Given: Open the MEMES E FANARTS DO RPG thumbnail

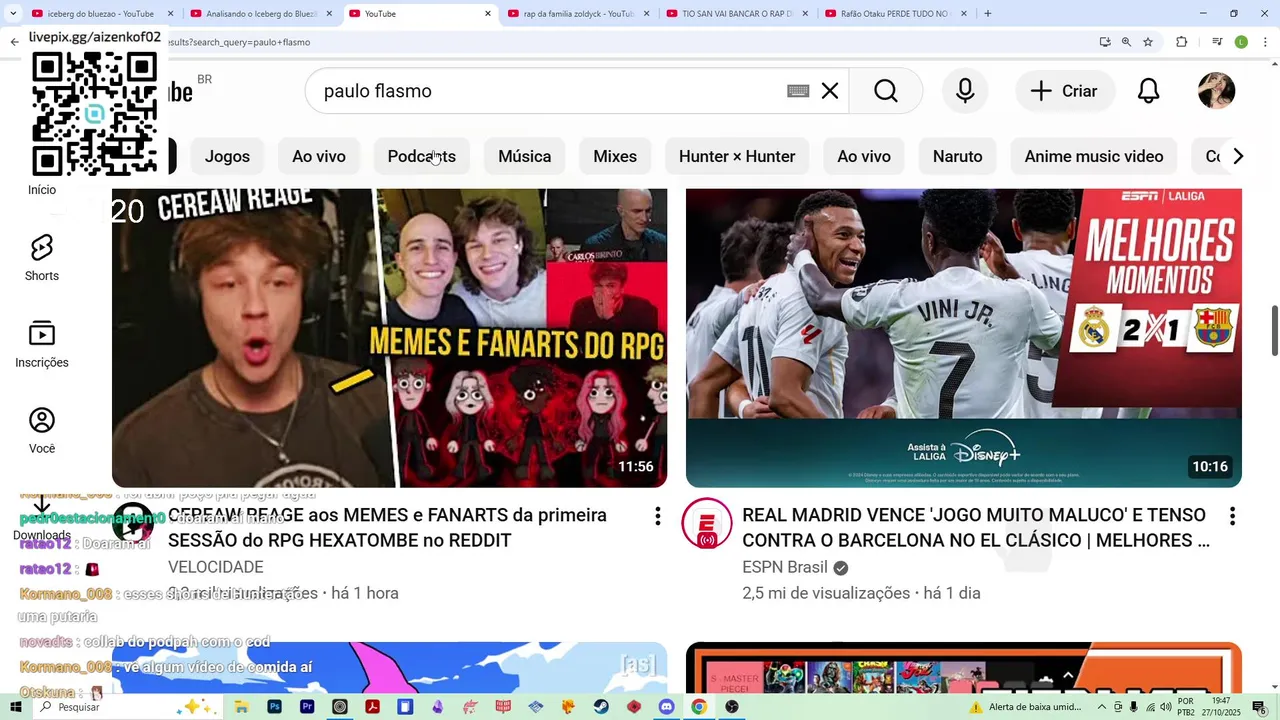Looking at the screenshot, I should 389,338.
